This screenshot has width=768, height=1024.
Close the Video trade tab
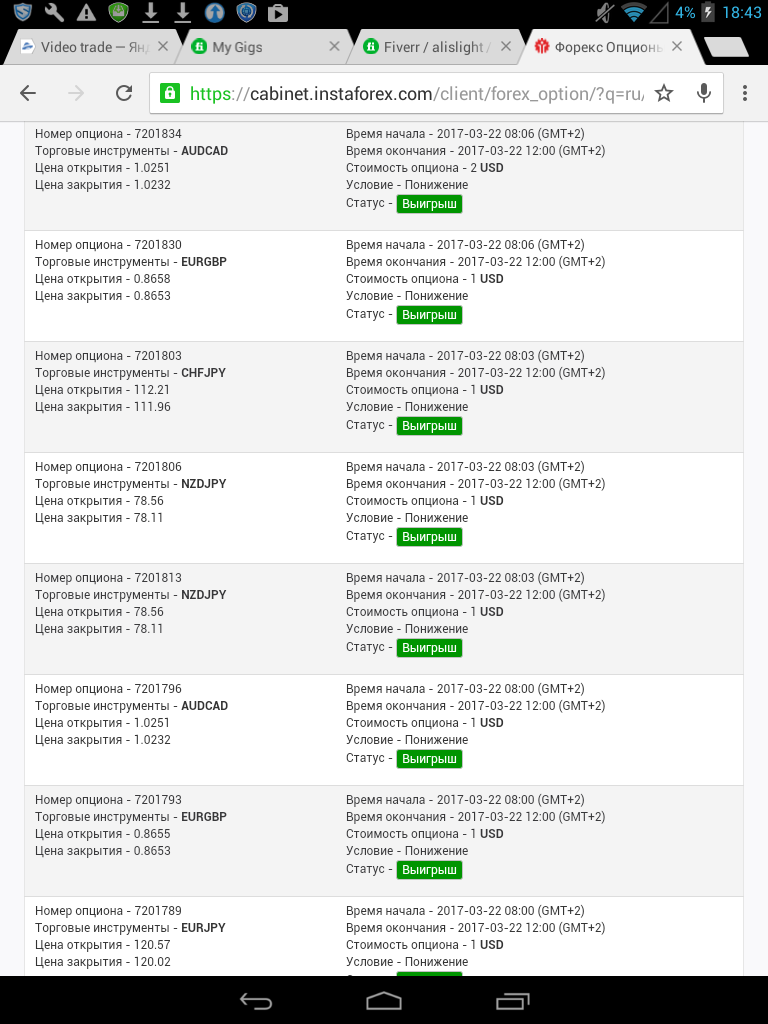[163, 47]
